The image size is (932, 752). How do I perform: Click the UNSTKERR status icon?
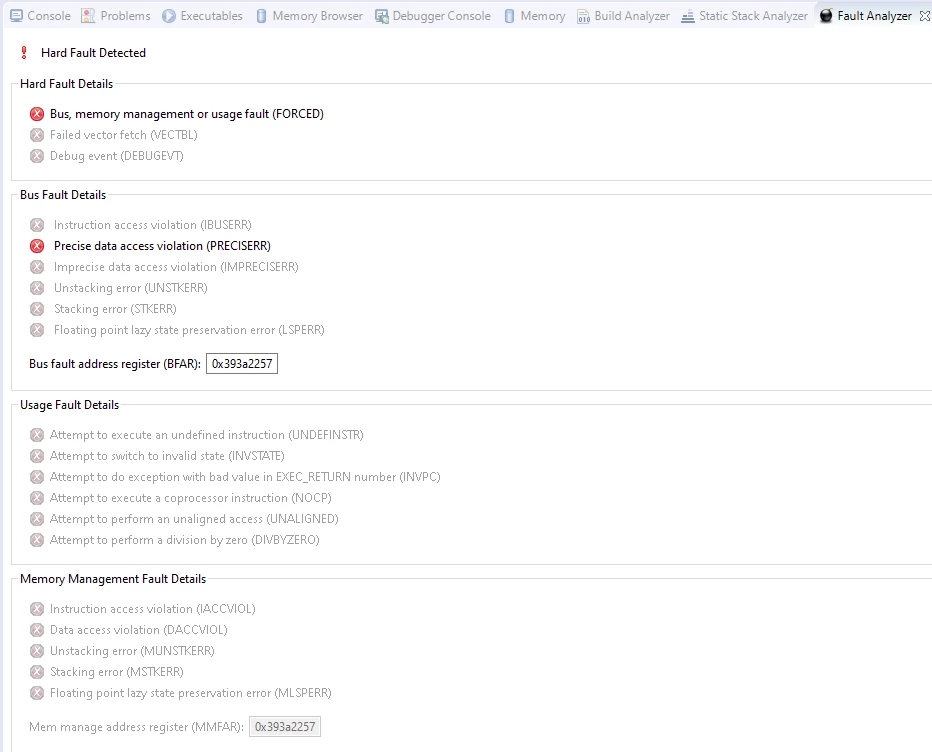tap(37, 288)
